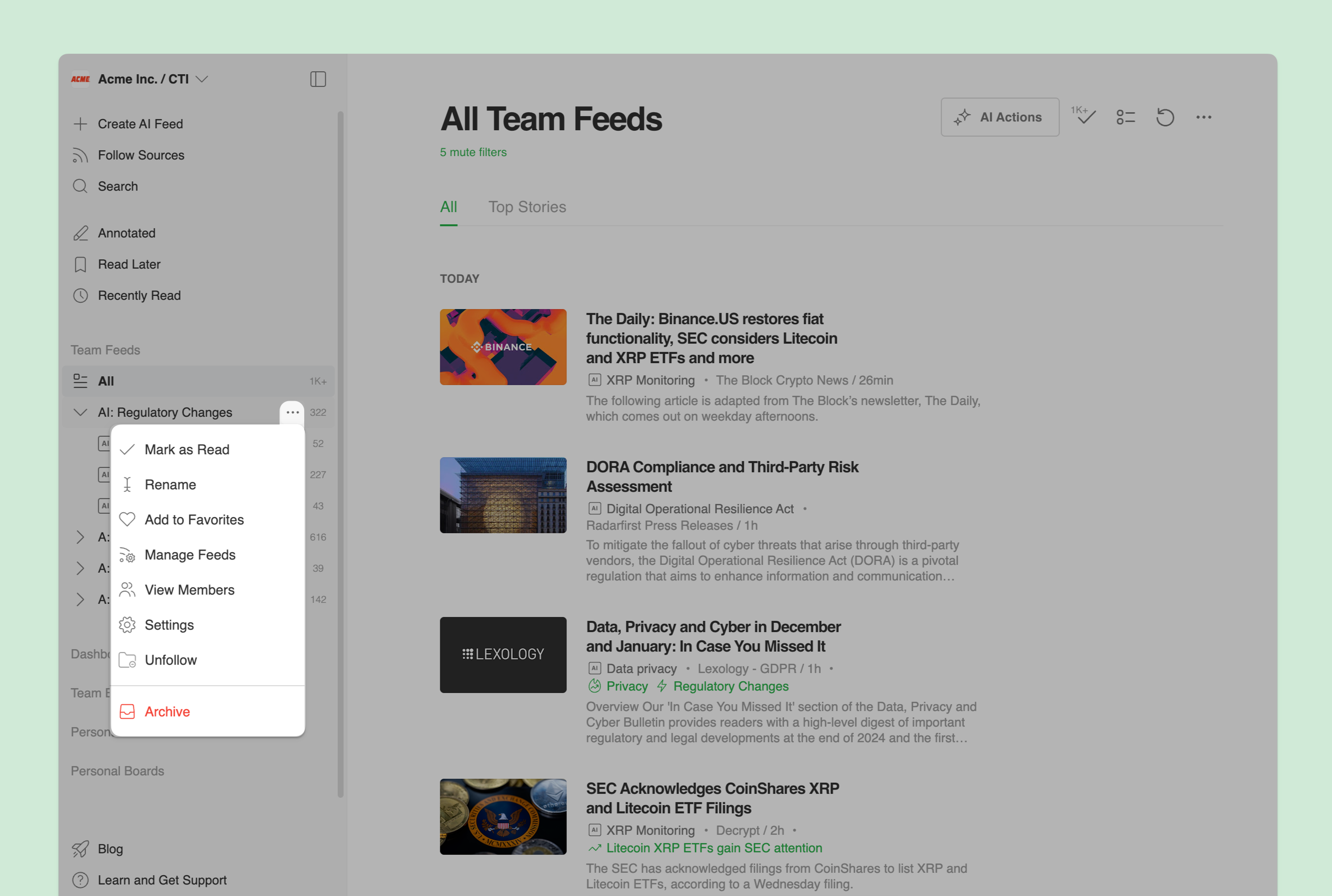Collapse the AI: Regulatory Changes folder

pos(80,412)
